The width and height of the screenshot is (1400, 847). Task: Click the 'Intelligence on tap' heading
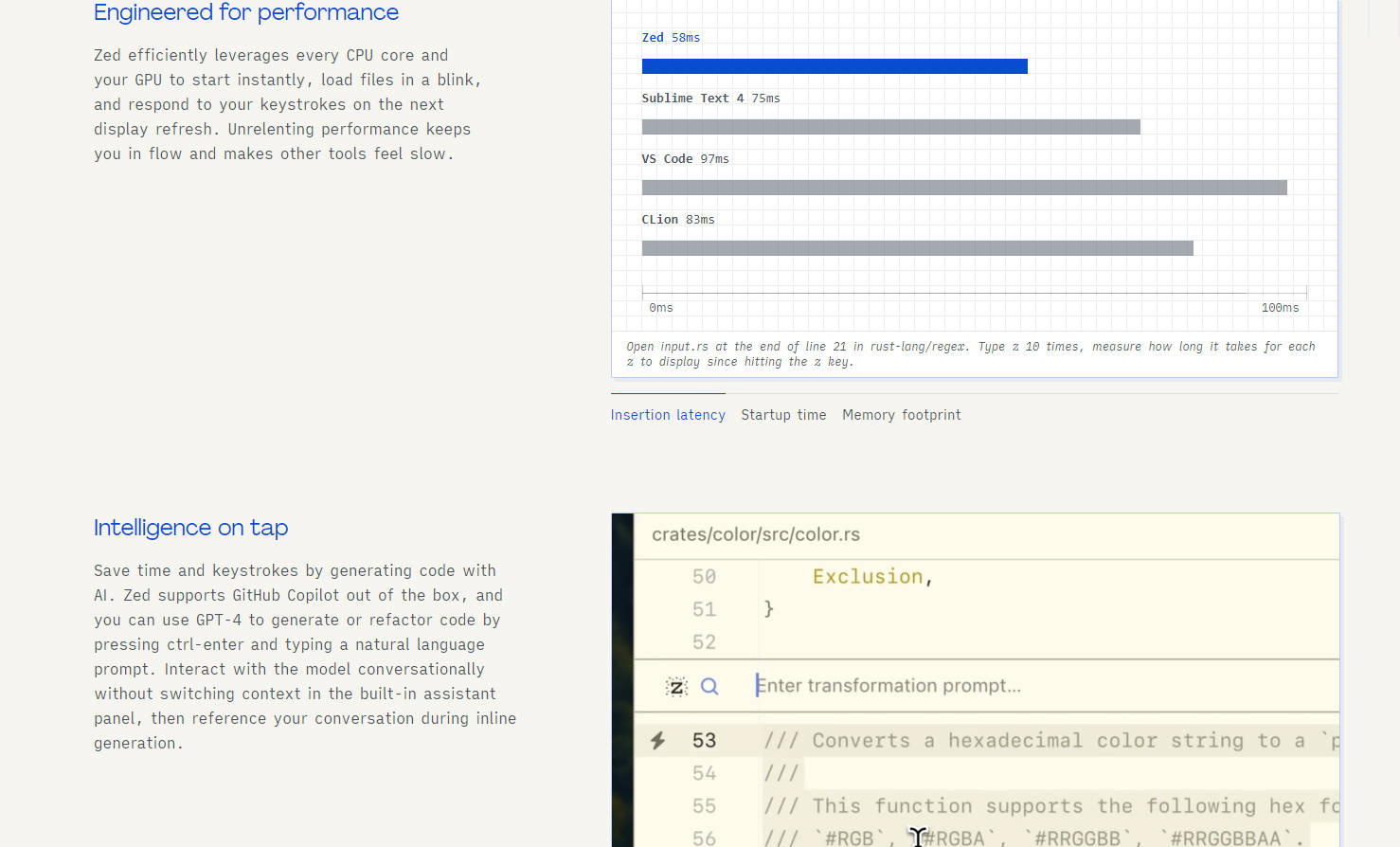(x=190, y=528)
